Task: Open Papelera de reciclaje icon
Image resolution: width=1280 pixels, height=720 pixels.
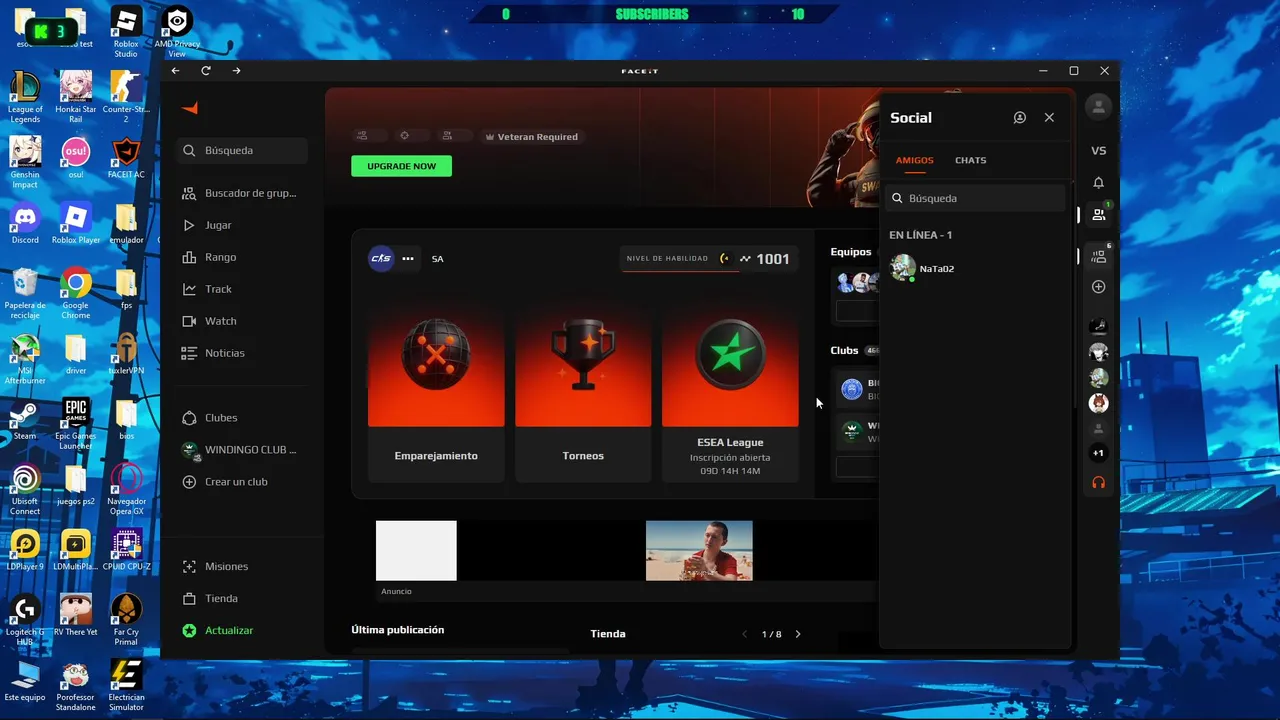Action: click(25, 293)
